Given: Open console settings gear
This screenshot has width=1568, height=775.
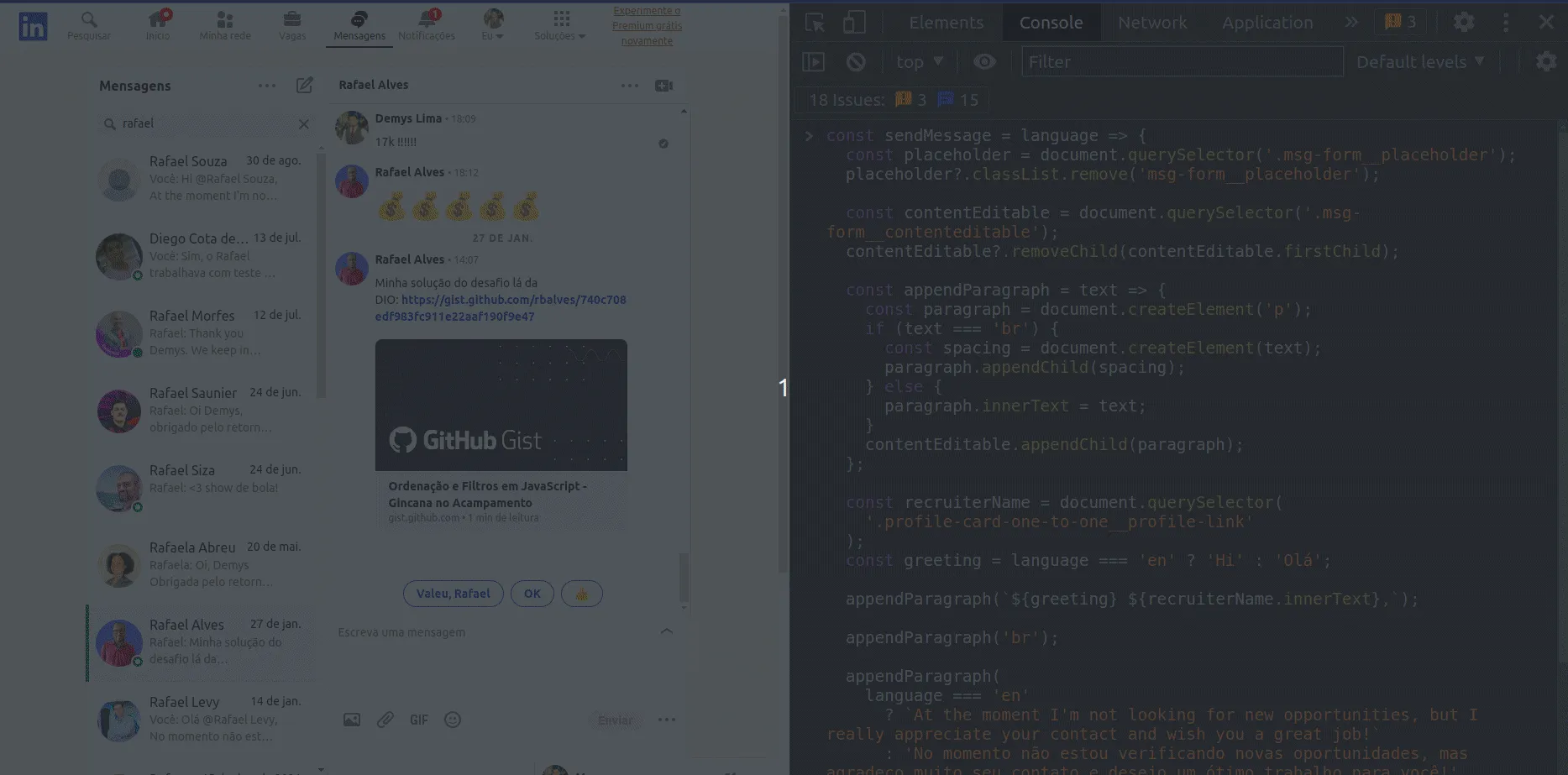Looking at the screenshot, I should 1546,62.
